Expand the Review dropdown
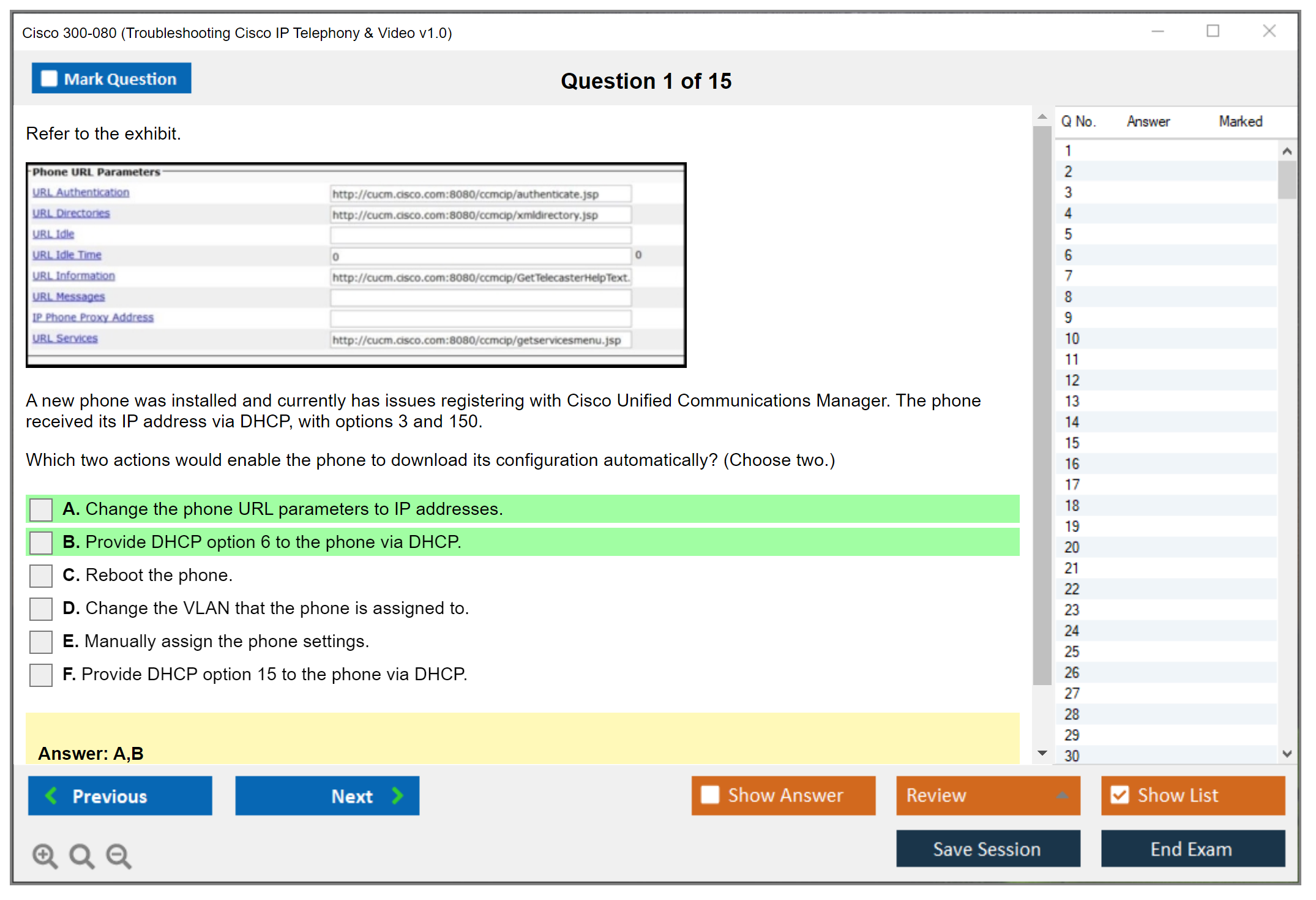The image size is (1316, 900). point(1062,795)
